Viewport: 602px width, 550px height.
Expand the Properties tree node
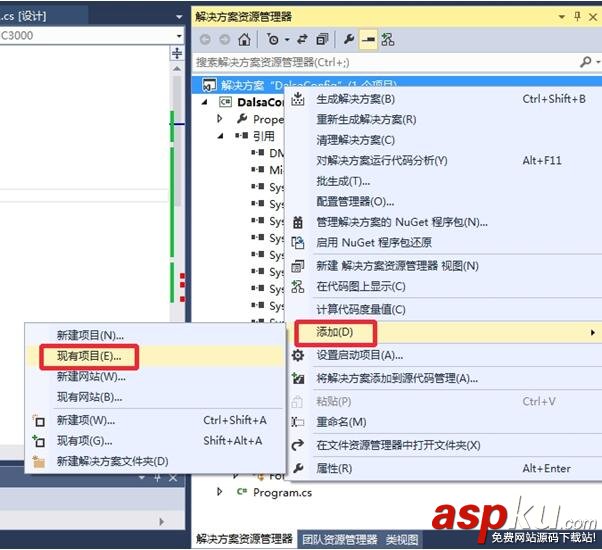[x=220, y=119]
